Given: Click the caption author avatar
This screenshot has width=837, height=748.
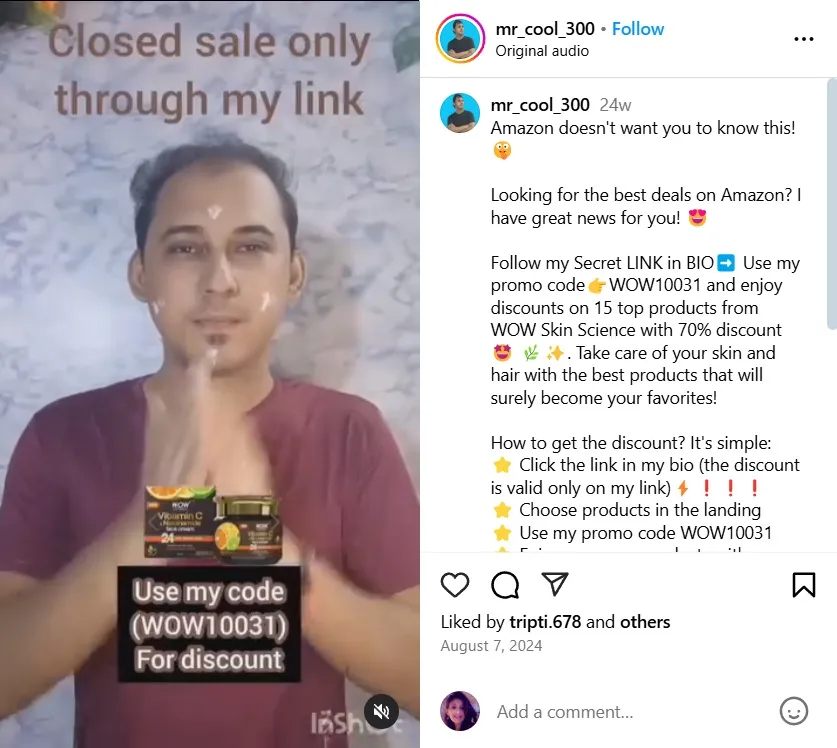Looking at the screenshot, I should [x=460, y=113].
